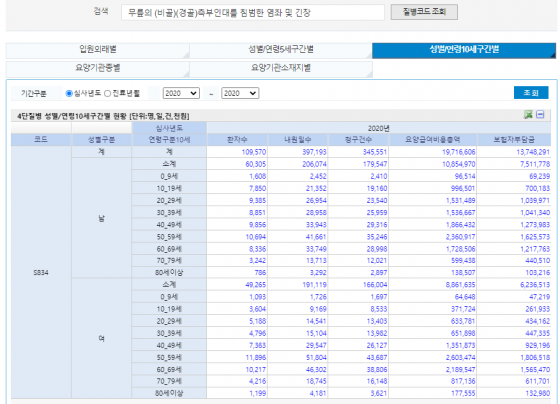Collapse the table with minus icon

[x=540, y=115]
